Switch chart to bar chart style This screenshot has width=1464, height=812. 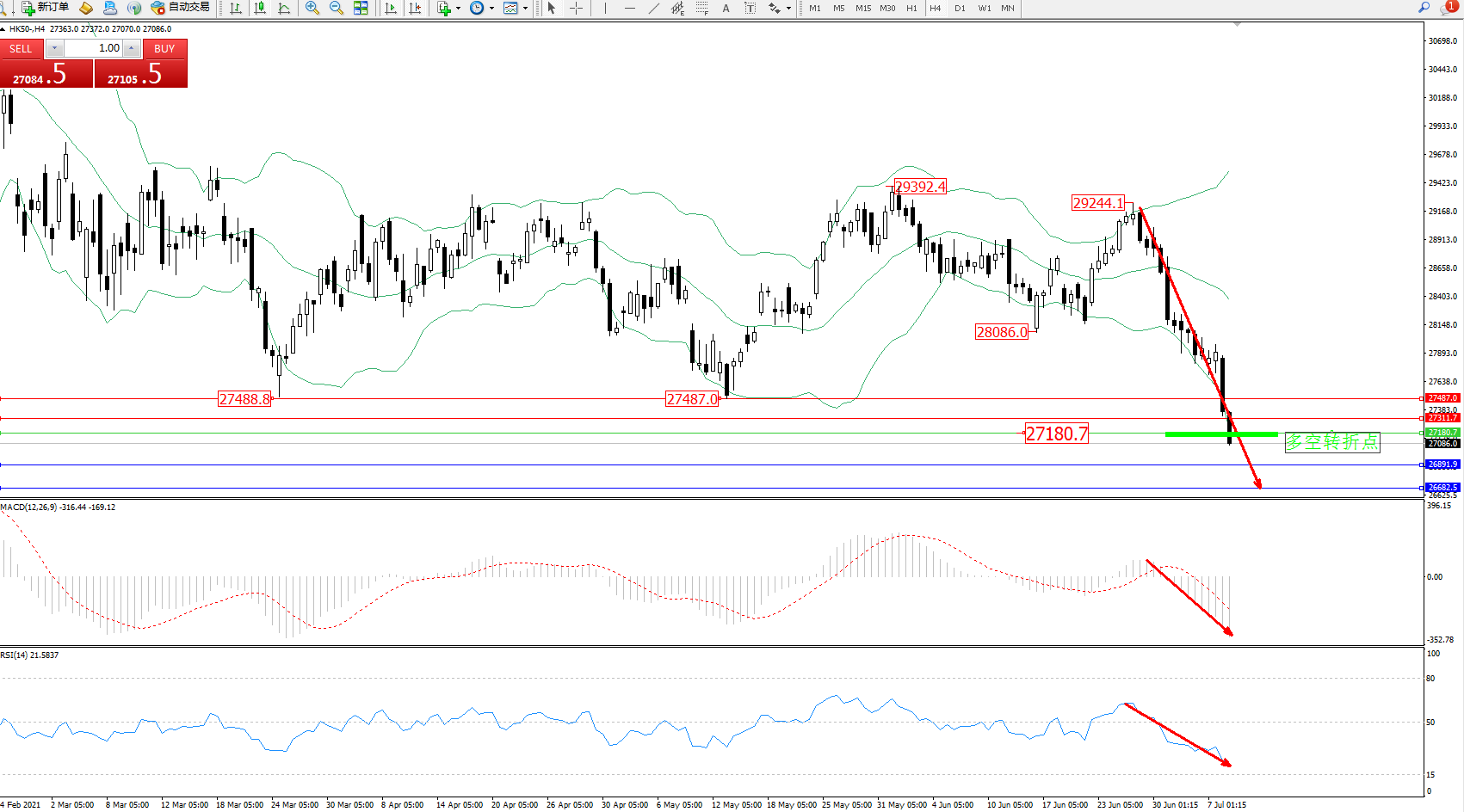point(235,8)
